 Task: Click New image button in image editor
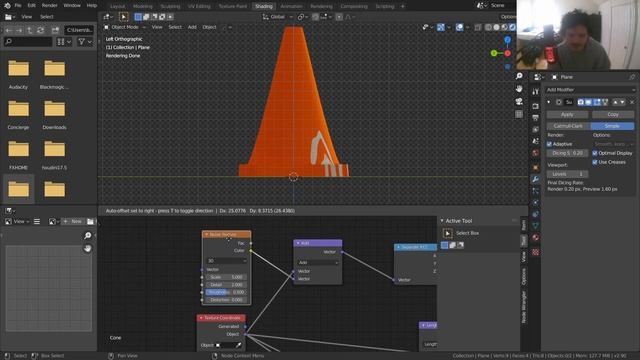pyautogui.click(x=73, y=221)
